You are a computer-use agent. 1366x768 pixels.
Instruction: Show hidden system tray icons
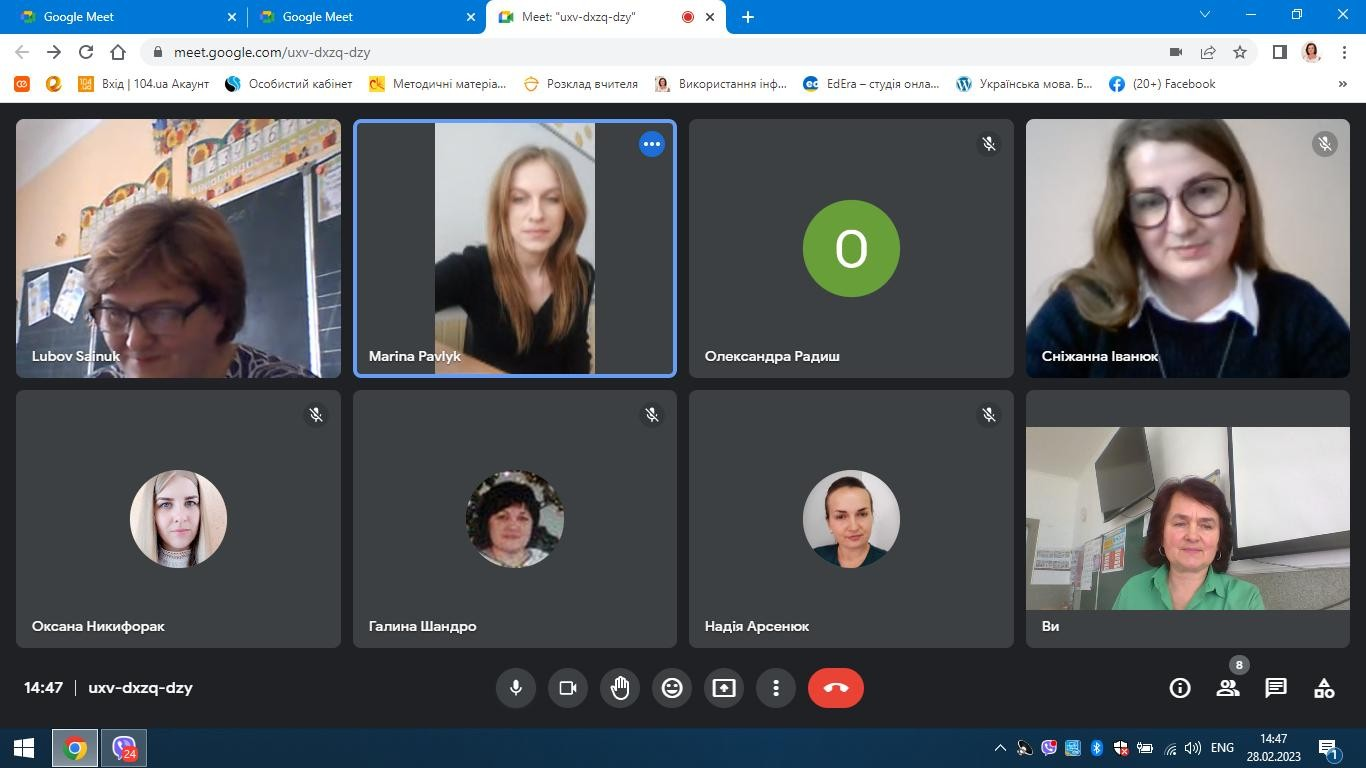coord(999,748)
